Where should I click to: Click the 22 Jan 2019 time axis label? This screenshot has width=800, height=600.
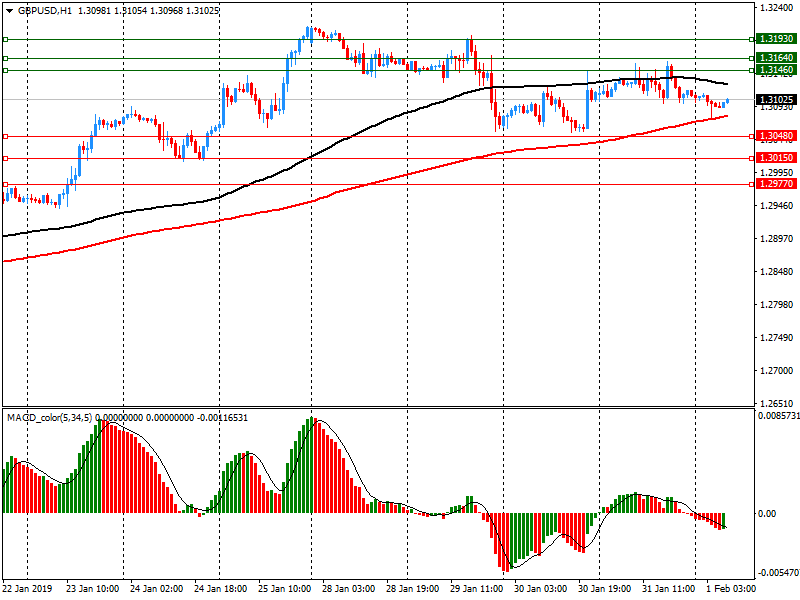[28, 590]
